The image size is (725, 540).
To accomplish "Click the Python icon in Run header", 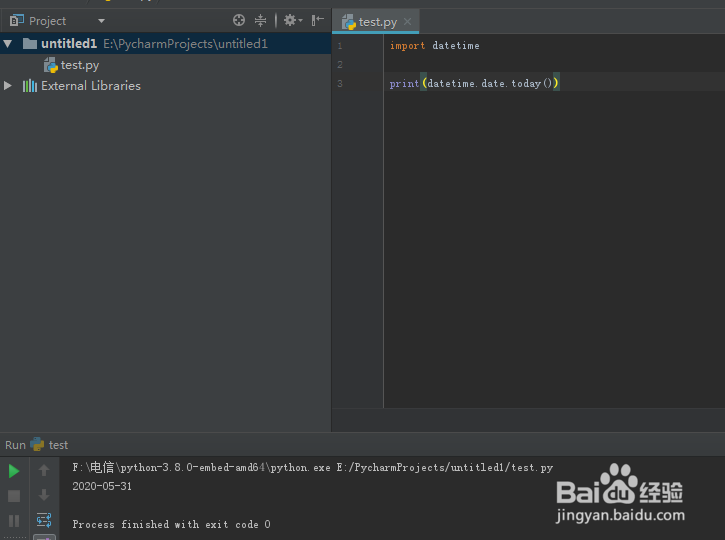I will tap(37, 445).
